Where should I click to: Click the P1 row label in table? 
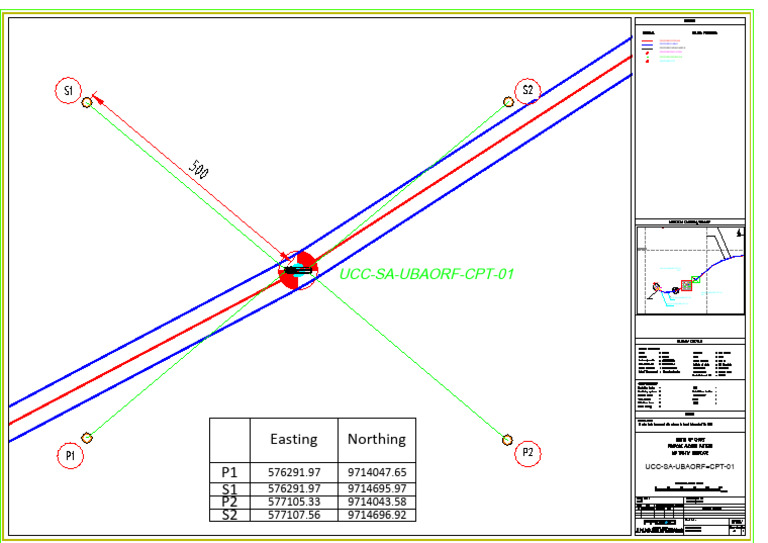229,472
